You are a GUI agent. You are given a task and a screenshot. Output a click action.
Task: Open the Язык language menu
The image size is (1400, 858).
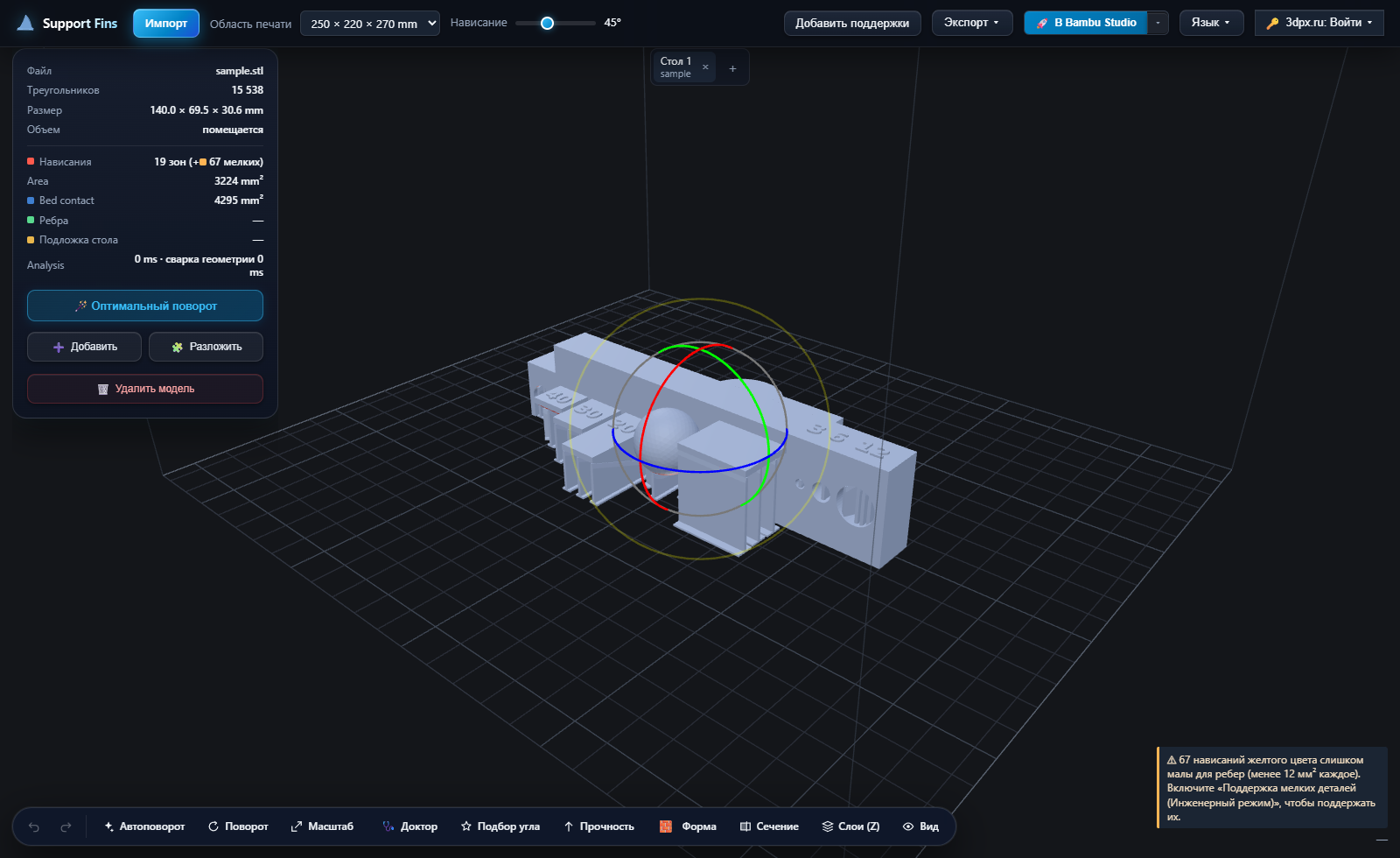pyautogui.click(x=1211, y=23)
